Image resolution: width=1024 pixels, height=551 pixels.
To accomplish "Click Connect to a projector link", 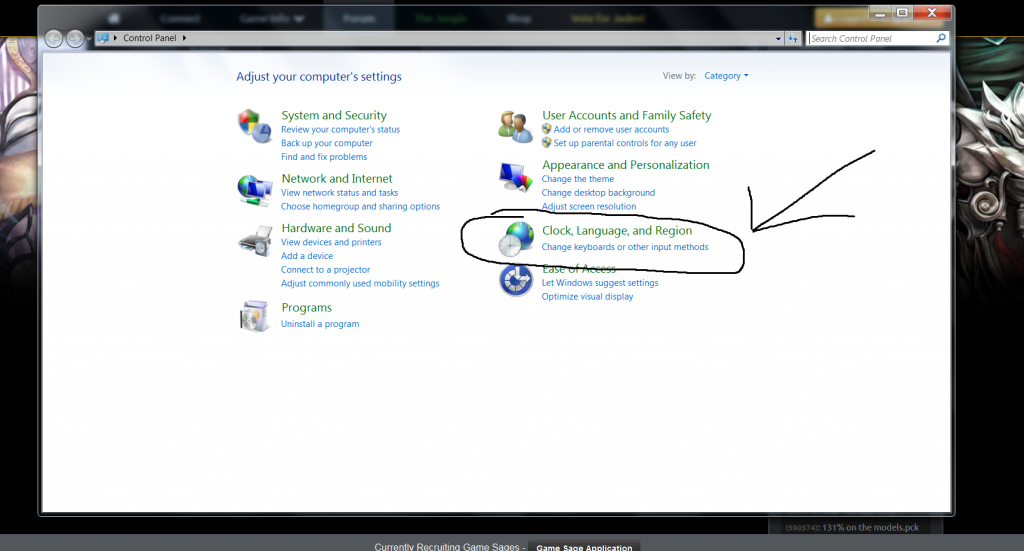I will click(x=325, y=270).
